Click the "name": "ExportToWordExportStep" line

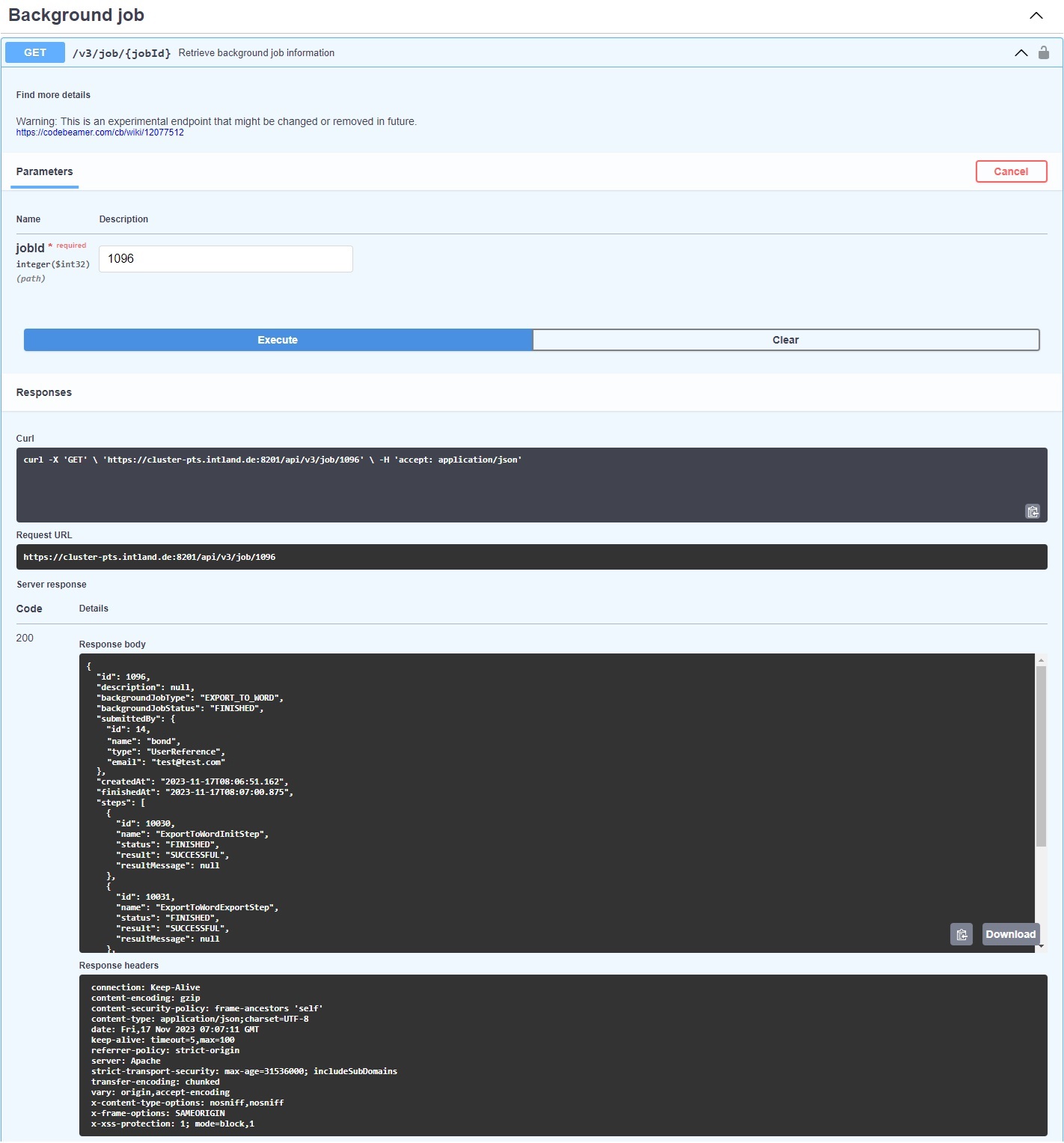198,907
